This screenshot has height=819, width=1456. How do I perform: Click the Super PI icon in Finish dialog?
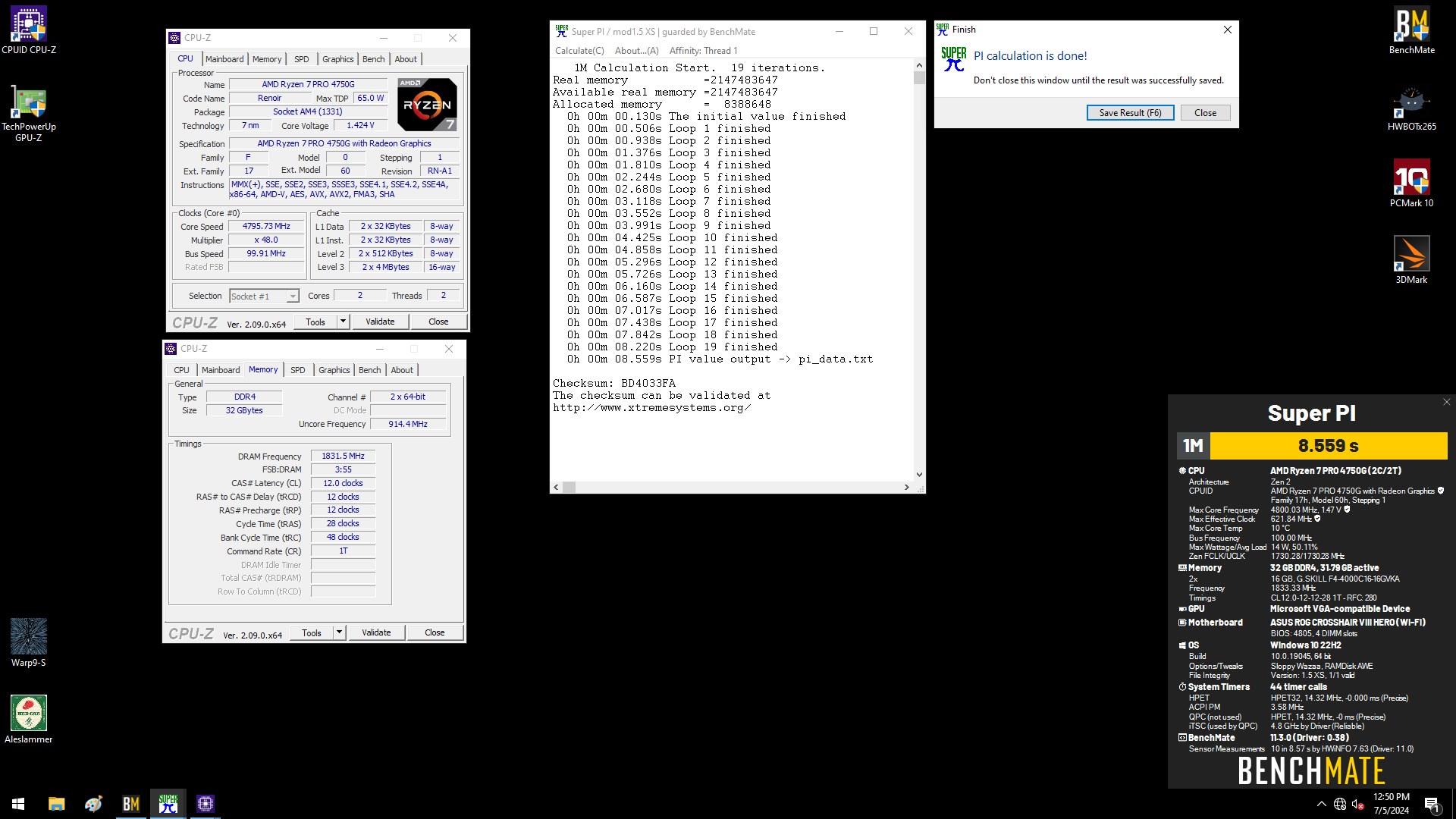pyautogui.click(x=954, y=59)
